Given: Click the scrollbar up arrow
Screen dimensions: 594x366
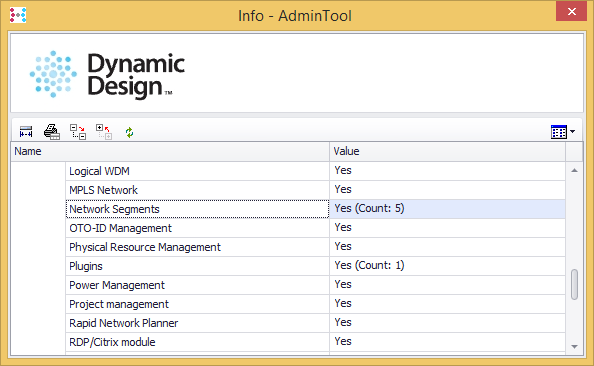Looking at the screenshot, I should (x=574, y=170).
